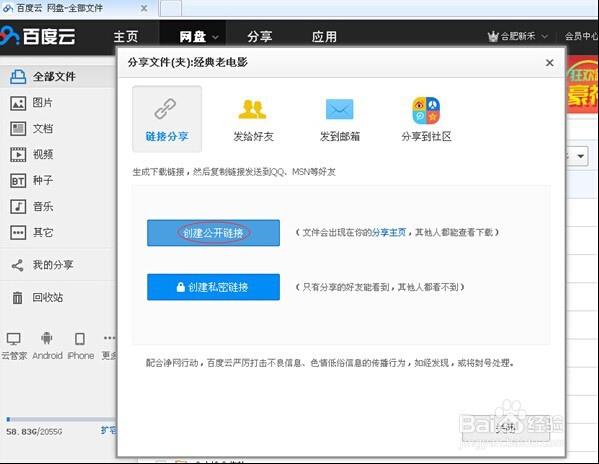This screenshot has width=599, height=464.
Task: Select 发给好友 send to friends option
Action: (x=253, y=120)
